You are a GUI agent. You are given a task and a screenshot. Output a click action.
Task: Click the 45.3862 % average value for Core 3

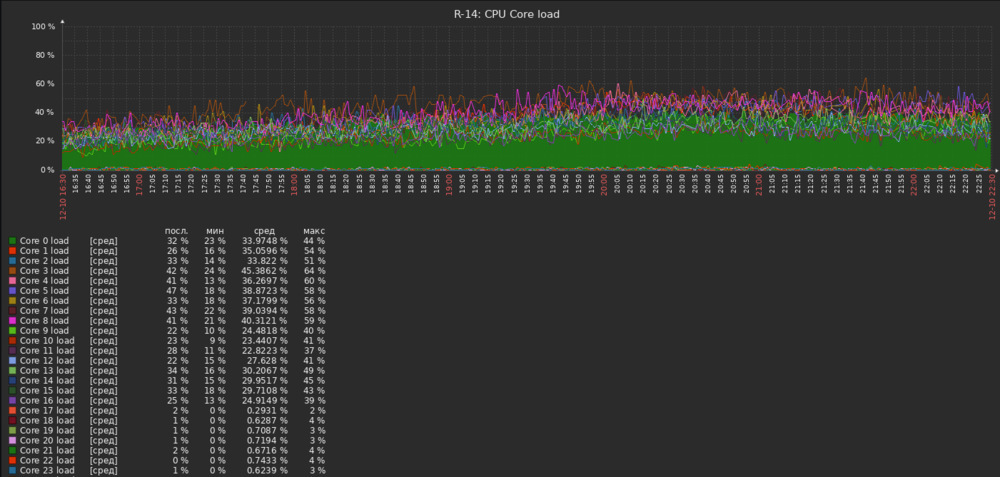(265, 271)
